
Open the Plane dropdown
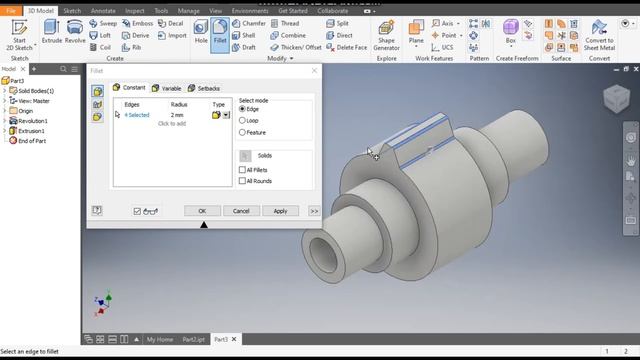tap(416, 47)
